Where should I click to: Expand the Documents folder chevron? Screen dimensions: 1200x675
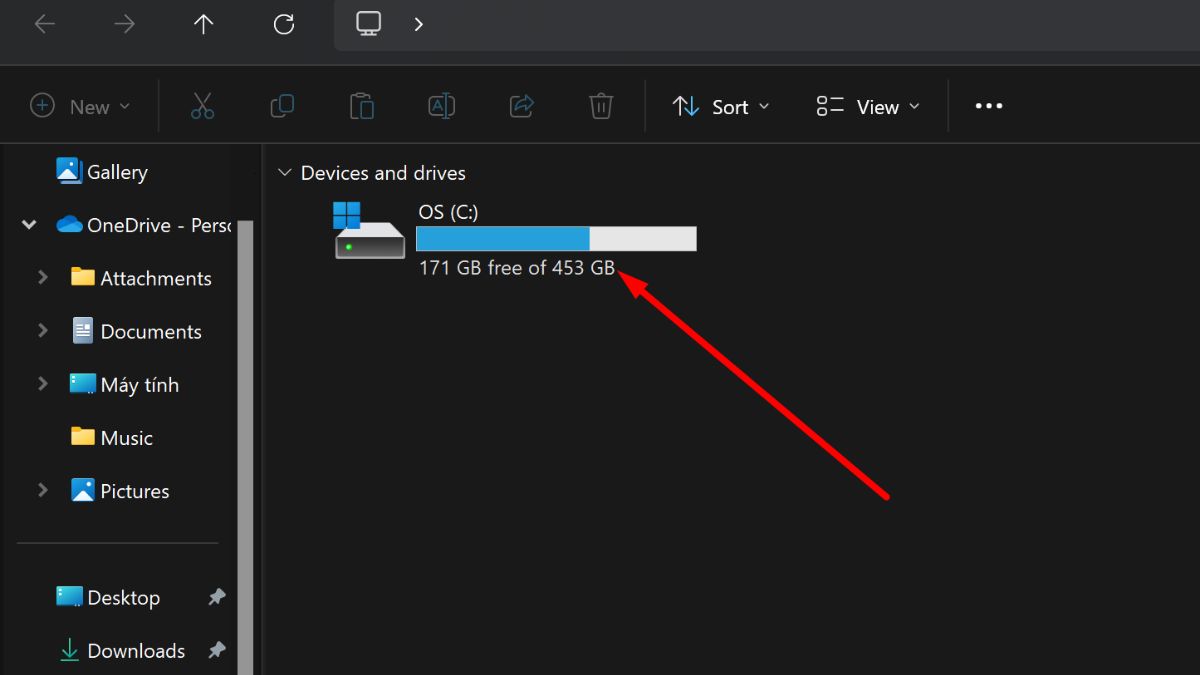point(43,330)
